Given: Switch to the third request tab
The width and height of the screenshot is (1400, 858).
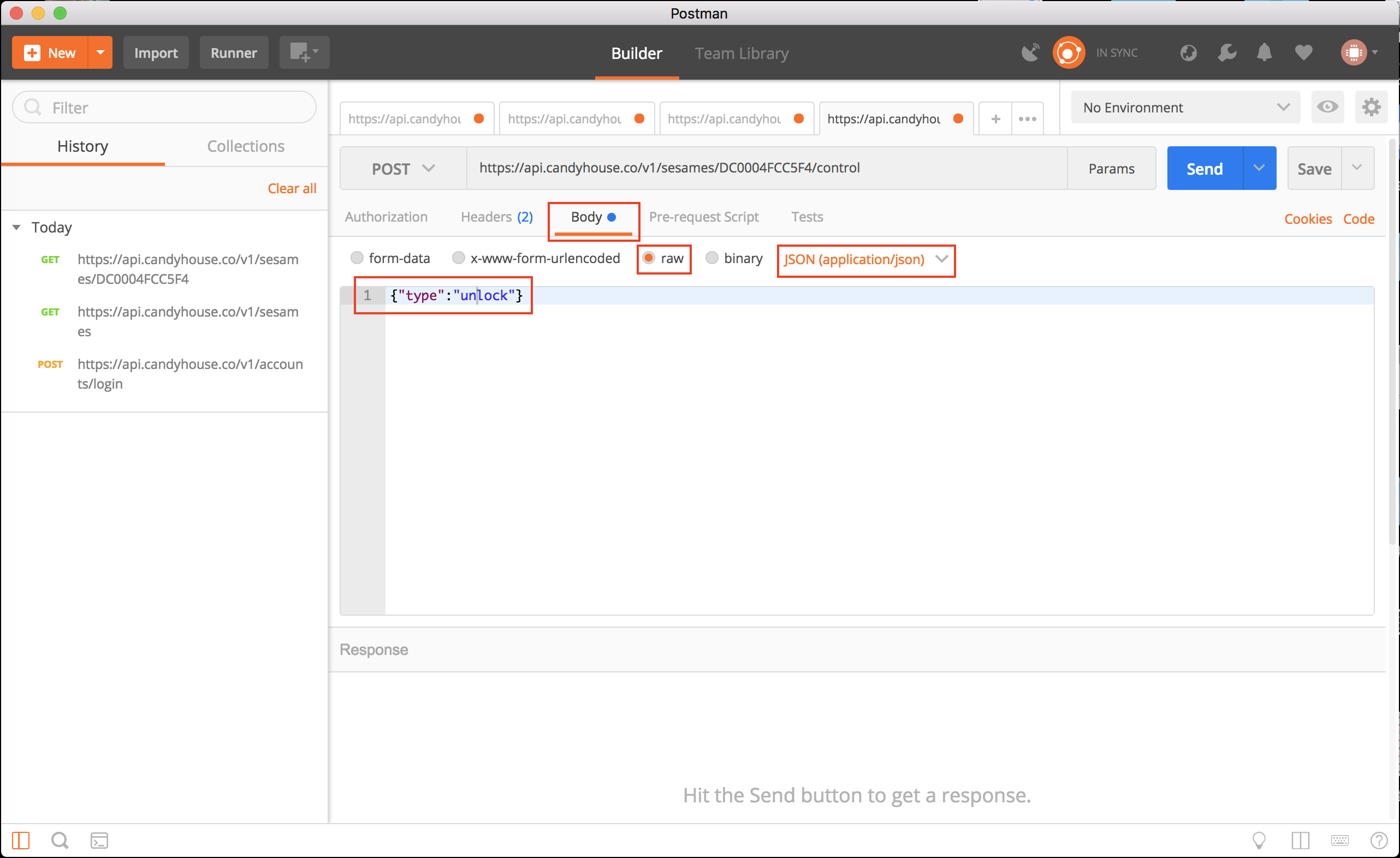Looking at the screenshot, I should tap(737, 118).
